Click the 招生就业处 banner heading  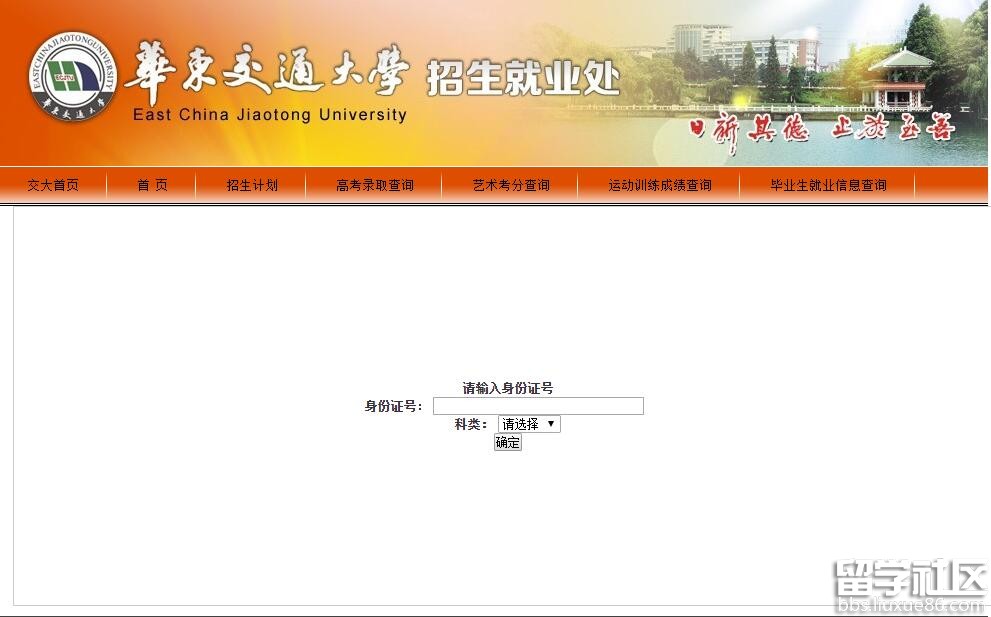(523, 78)
